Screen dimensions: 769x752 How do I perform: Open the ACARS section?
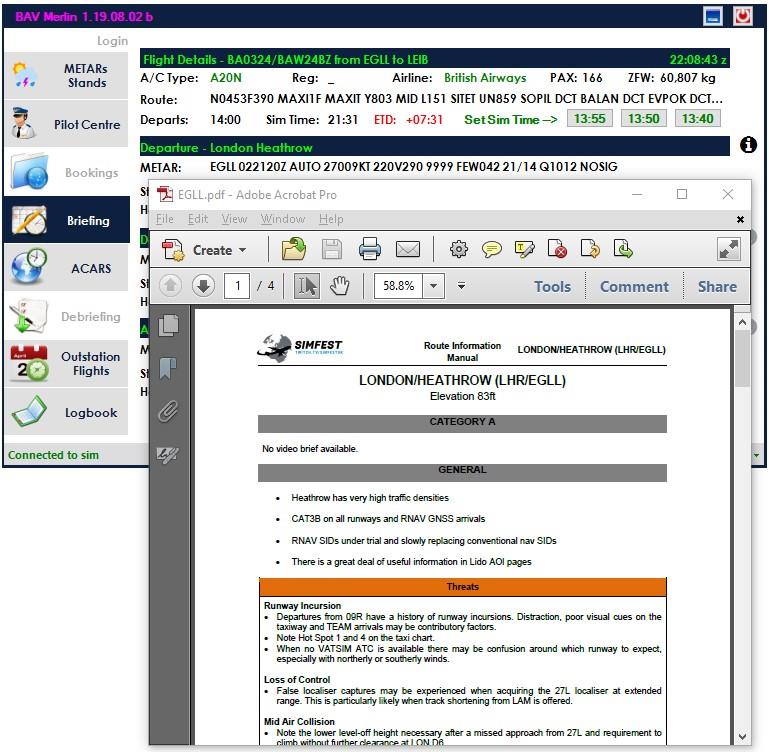coord(66,268)
